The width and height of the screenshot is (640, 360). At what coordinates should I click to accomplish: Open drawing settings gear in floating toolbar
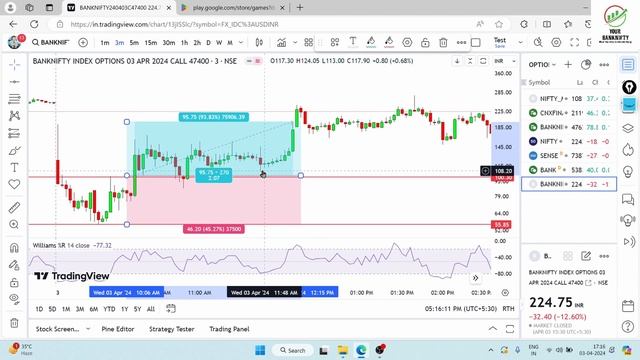coord(407,42)
